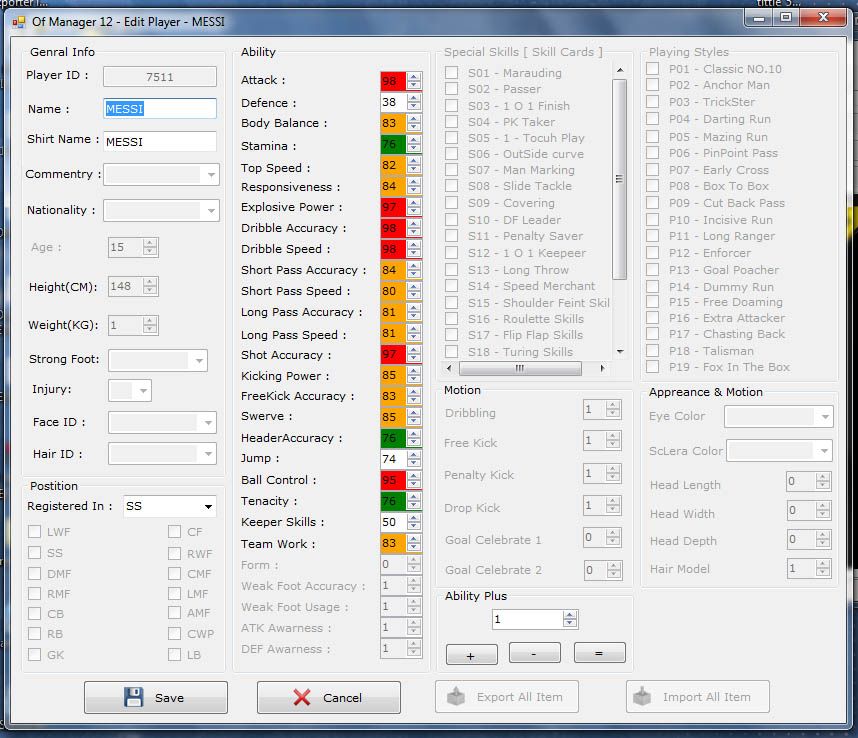Tick the CF position checkbox
The width and height of the screenshot is (858, 738).
coord(175,532)
